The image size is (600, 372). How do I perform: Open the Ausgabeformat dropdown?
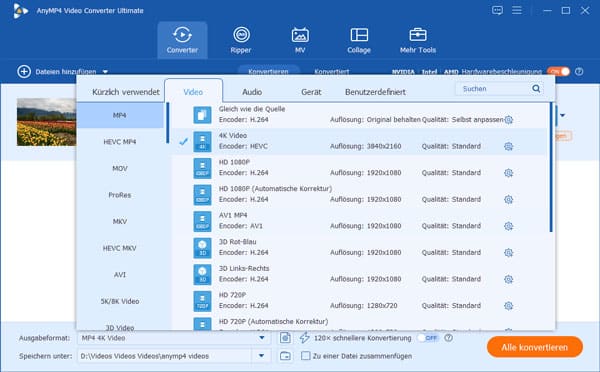click(x=262, y=338)
